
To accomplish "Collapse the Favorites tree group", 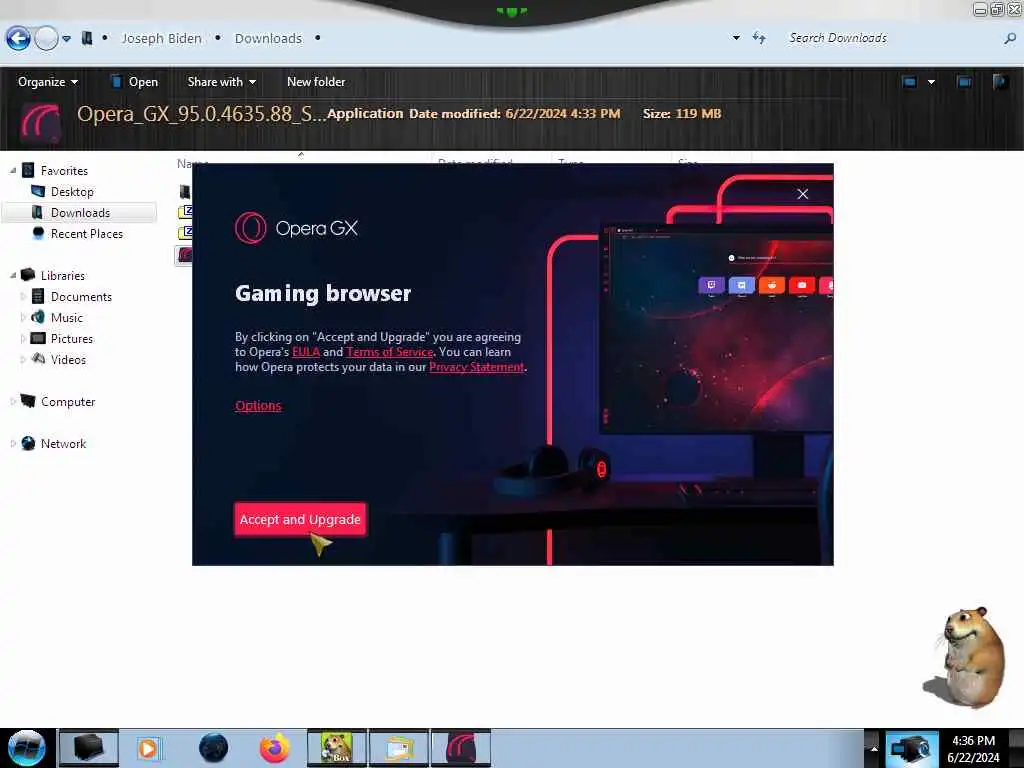I will point(13,170).
